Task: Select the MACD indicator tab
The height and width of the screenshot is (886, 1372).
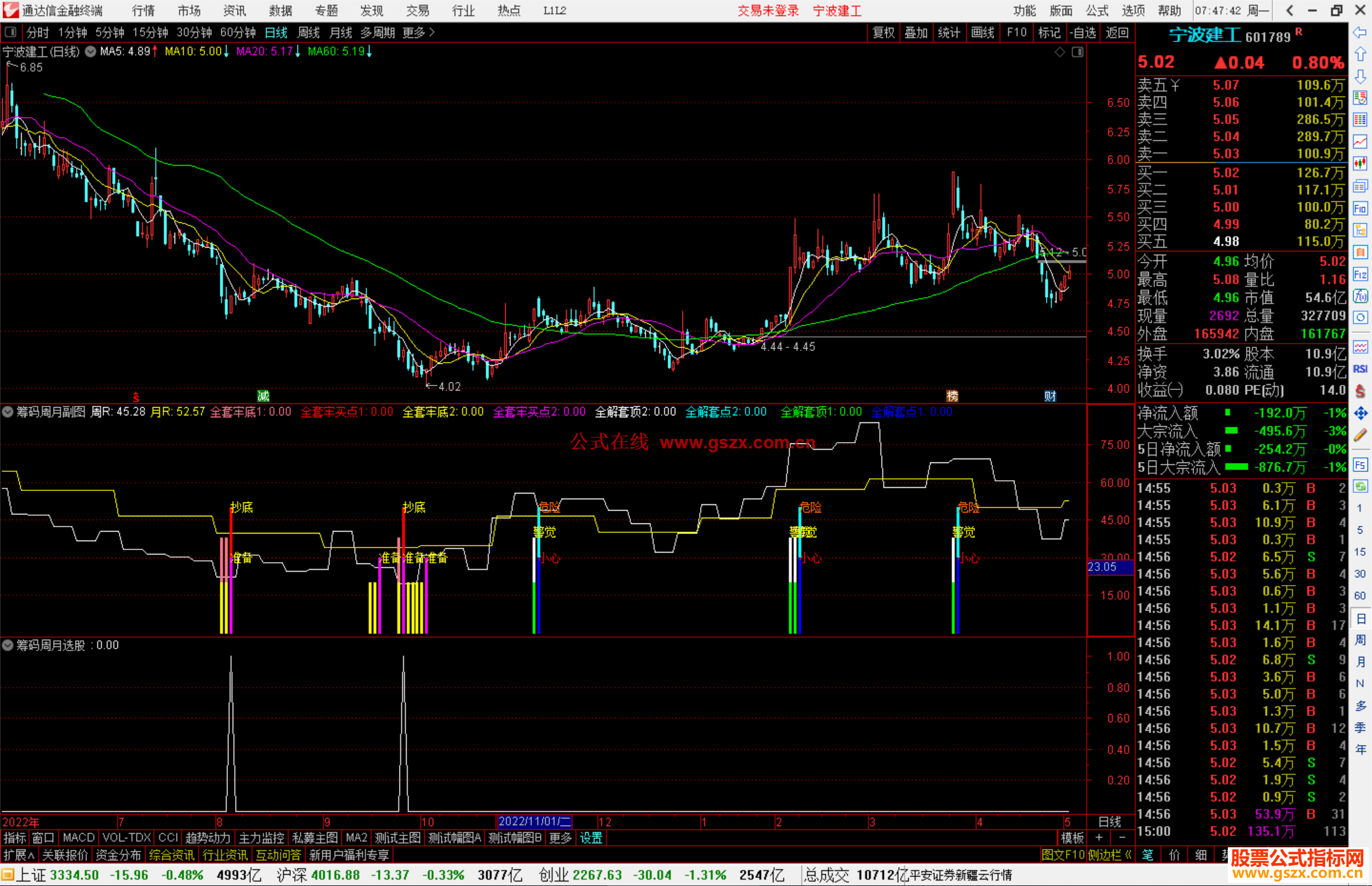Action: tap(78, 838)
